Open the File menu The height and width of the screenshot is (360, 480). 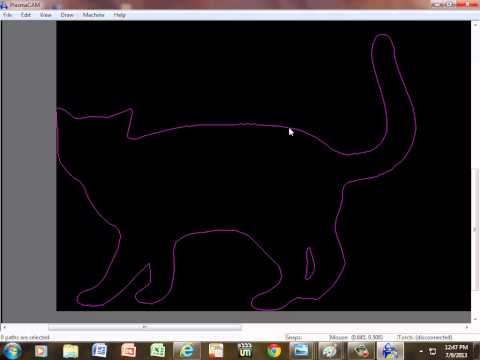point(7,15)
